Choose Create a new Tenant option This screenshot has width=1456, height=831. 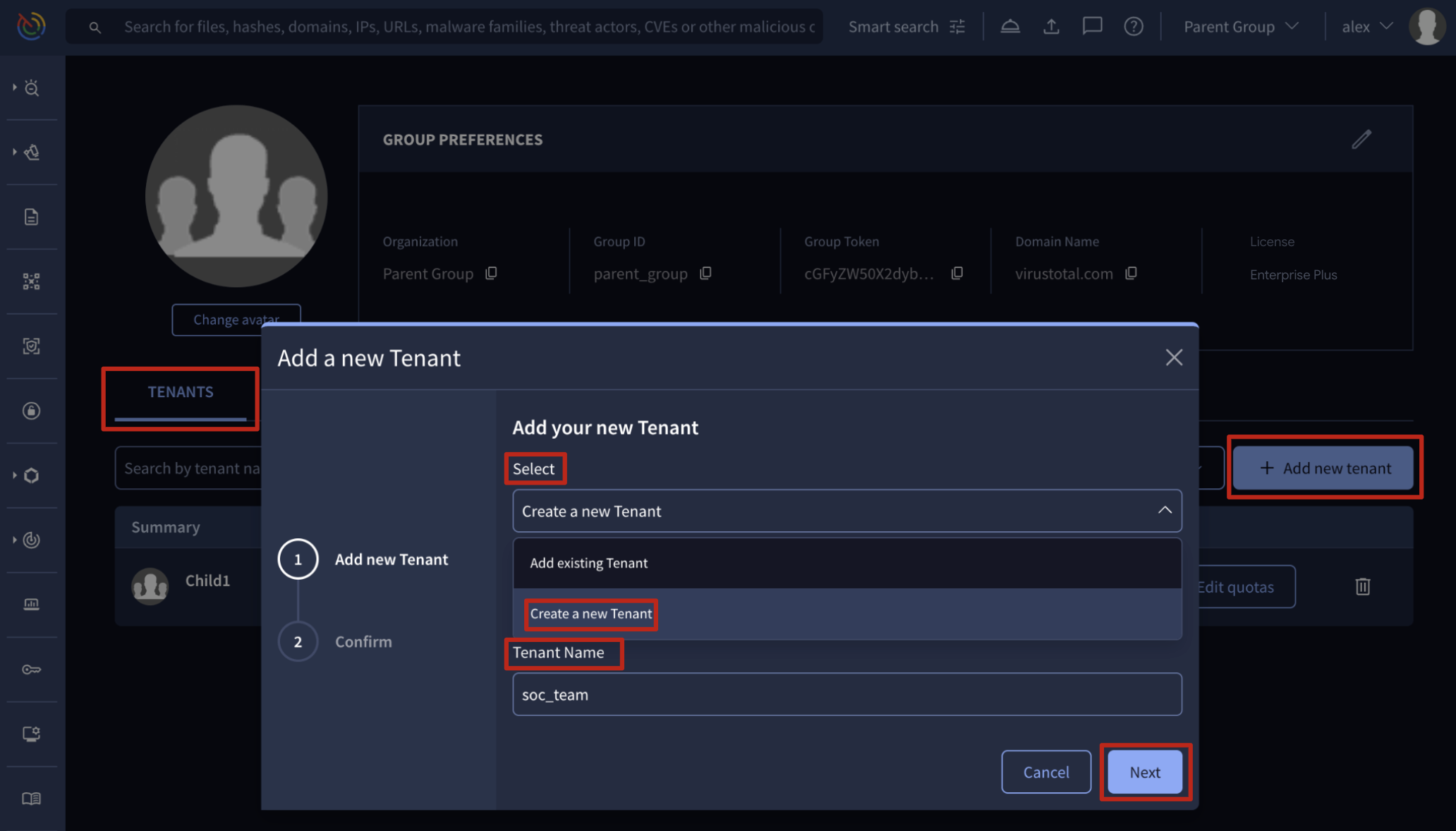591,614
